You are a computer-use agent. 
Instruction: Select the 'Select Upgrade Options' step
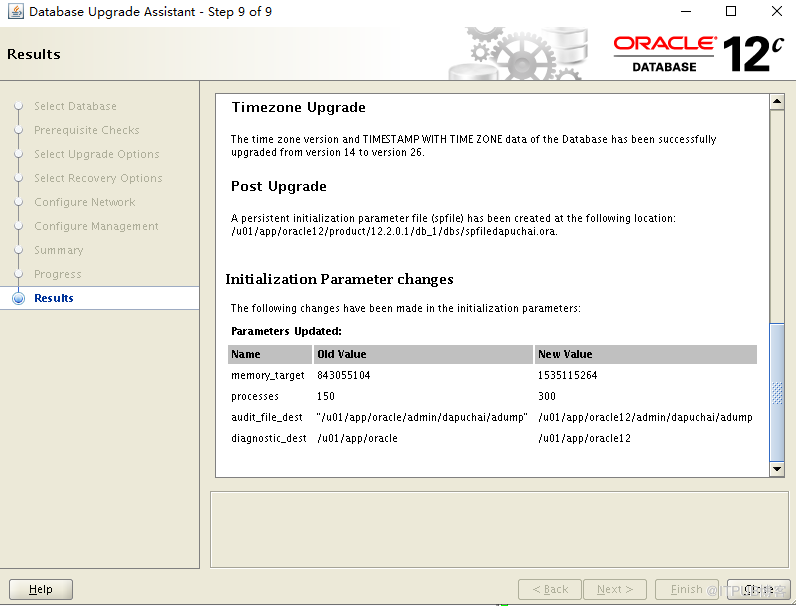click(96, 154)
